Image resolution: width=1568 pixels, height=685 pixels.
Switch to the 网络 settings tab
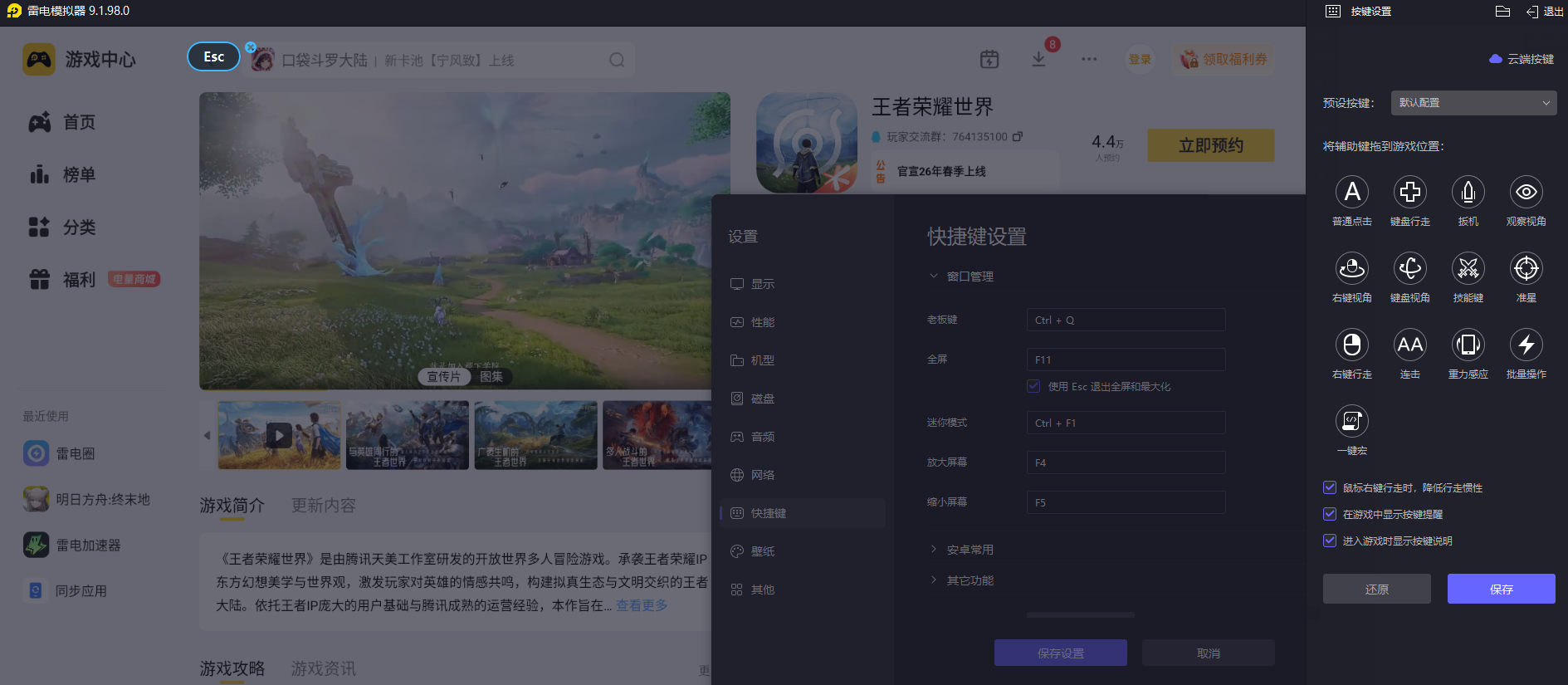click(x=762, y=475)
